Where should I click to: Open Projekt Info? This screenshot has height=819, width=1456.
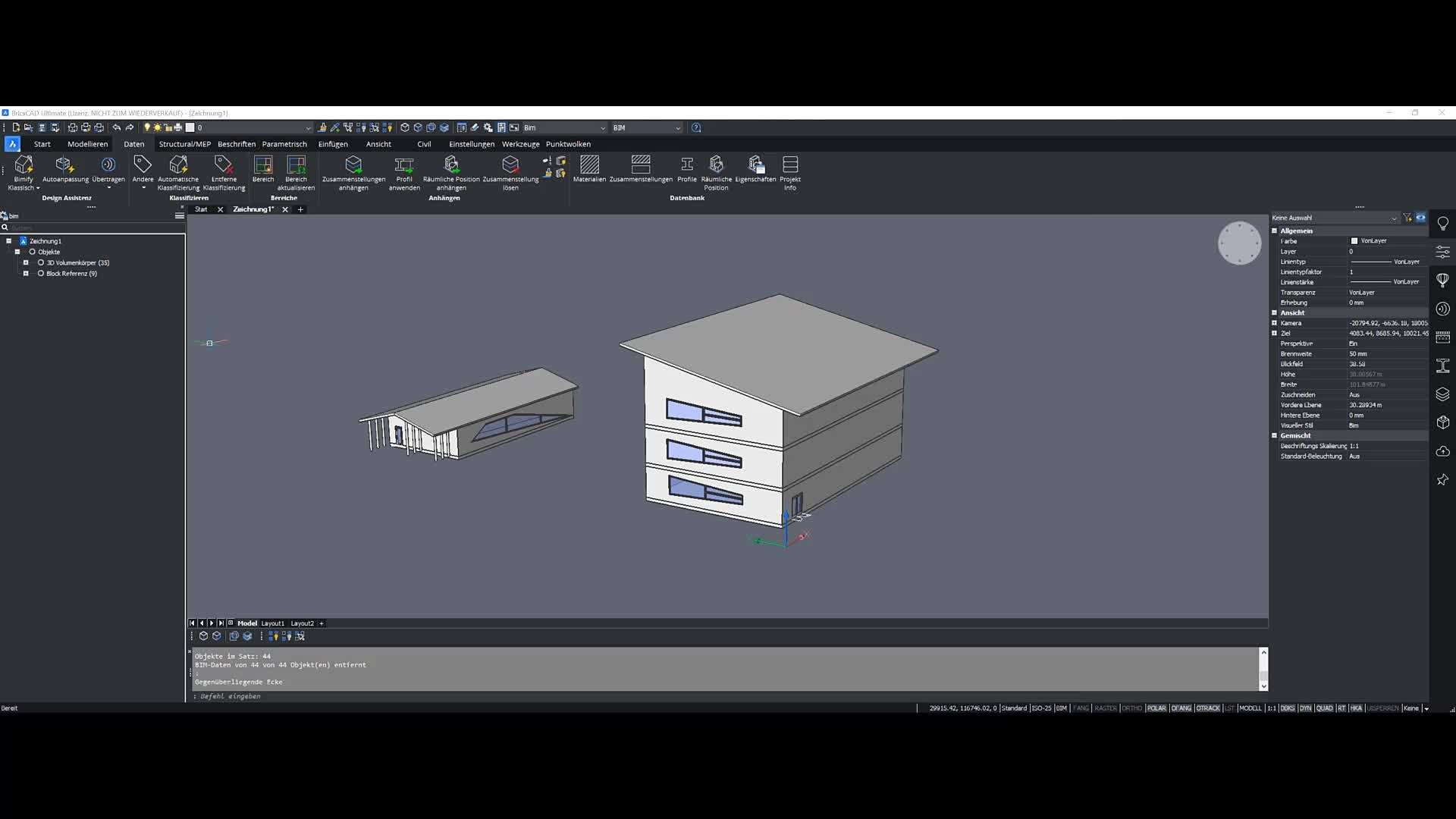790,173
